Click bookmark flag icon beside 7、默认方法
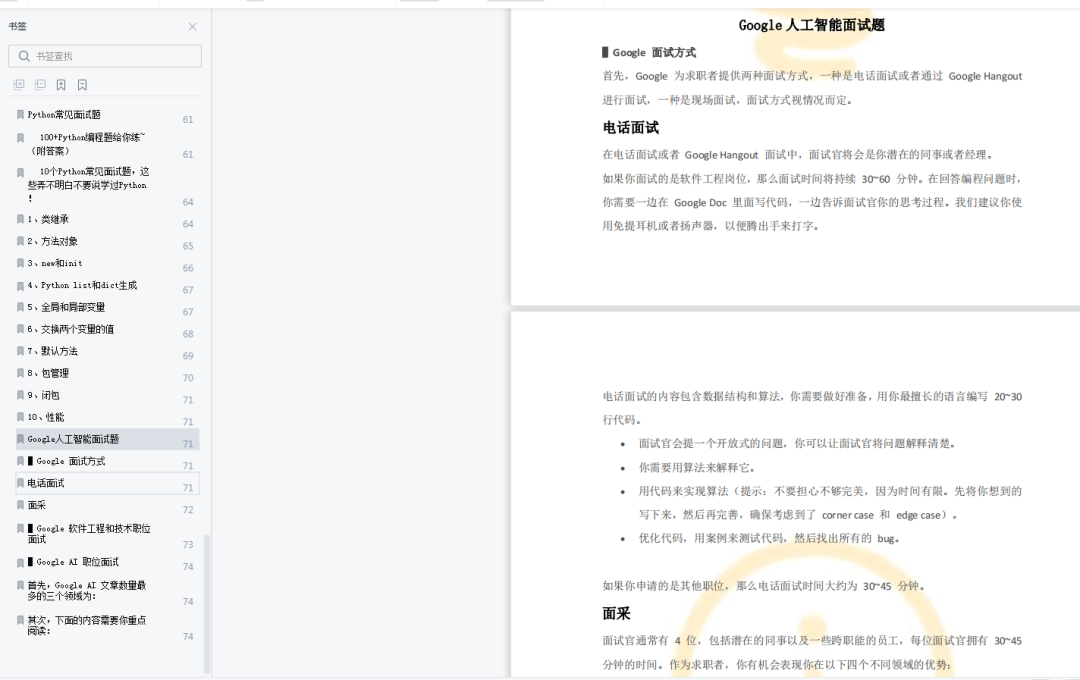Screen dimensions: 1080x680 [20, 351]
